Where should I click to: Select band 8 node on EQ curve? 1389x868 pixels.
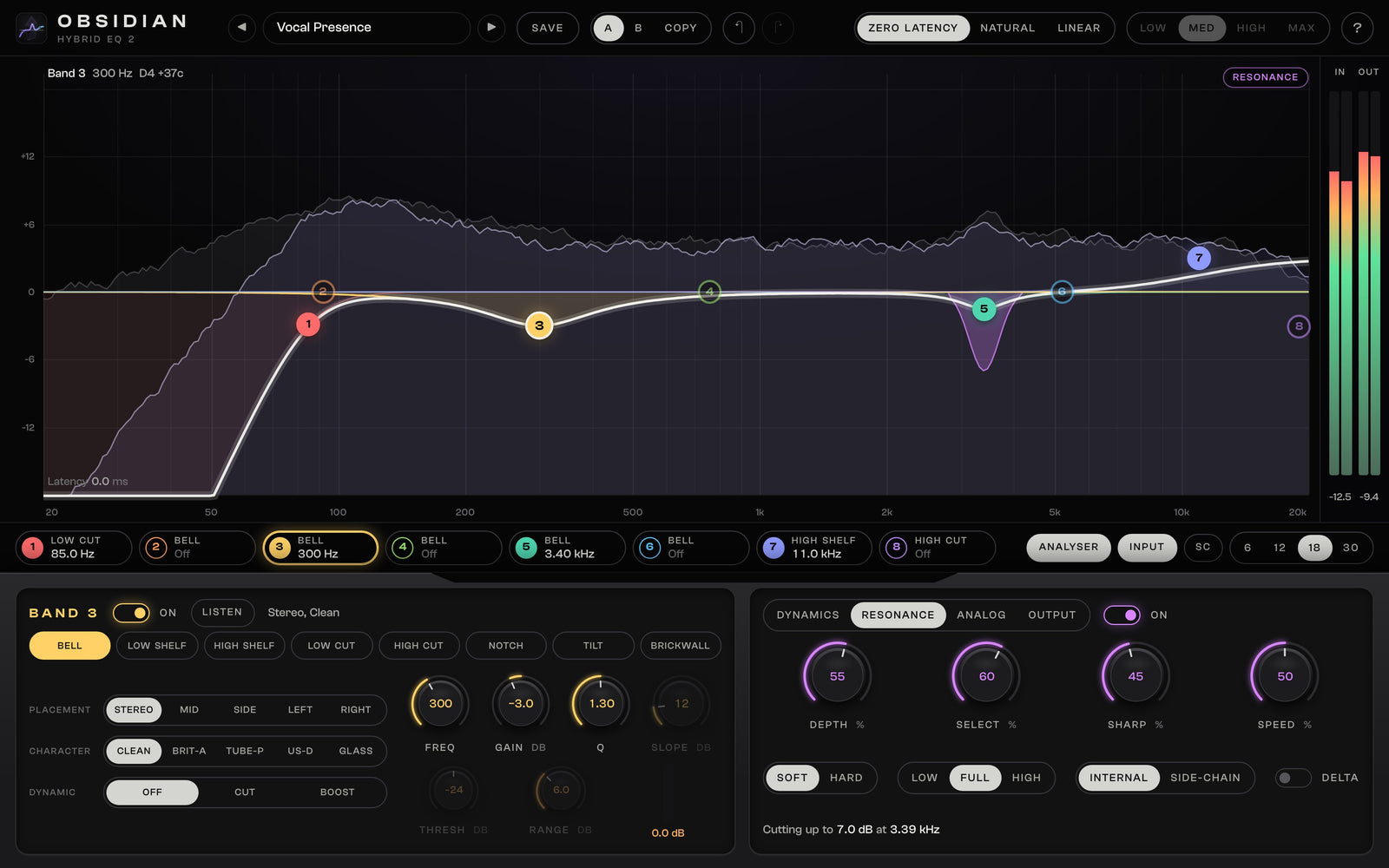pos(1299,326)
